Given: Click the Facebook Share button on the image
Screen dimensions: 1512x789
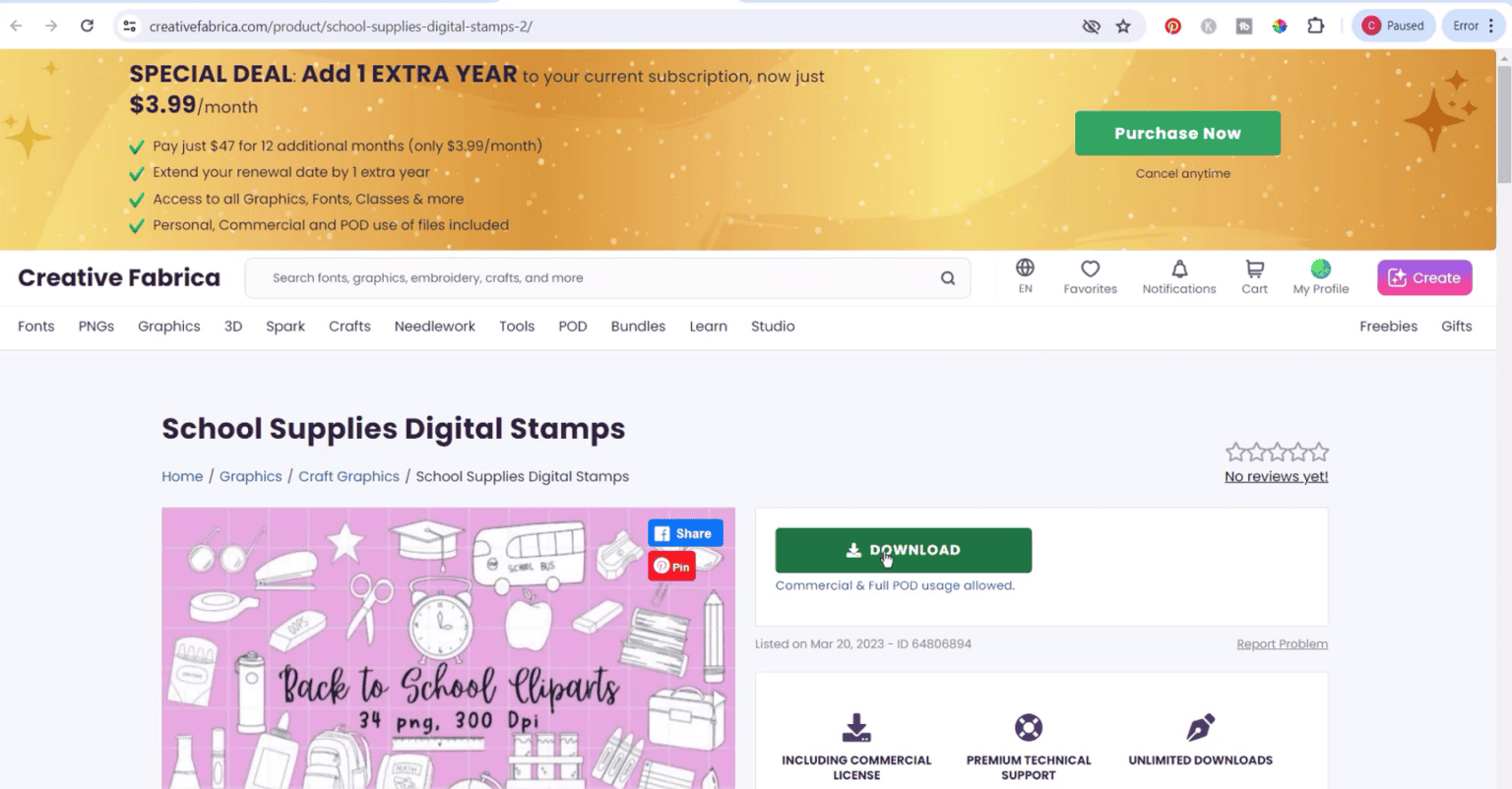Looking at the screenshot, I should pos(685,533).
